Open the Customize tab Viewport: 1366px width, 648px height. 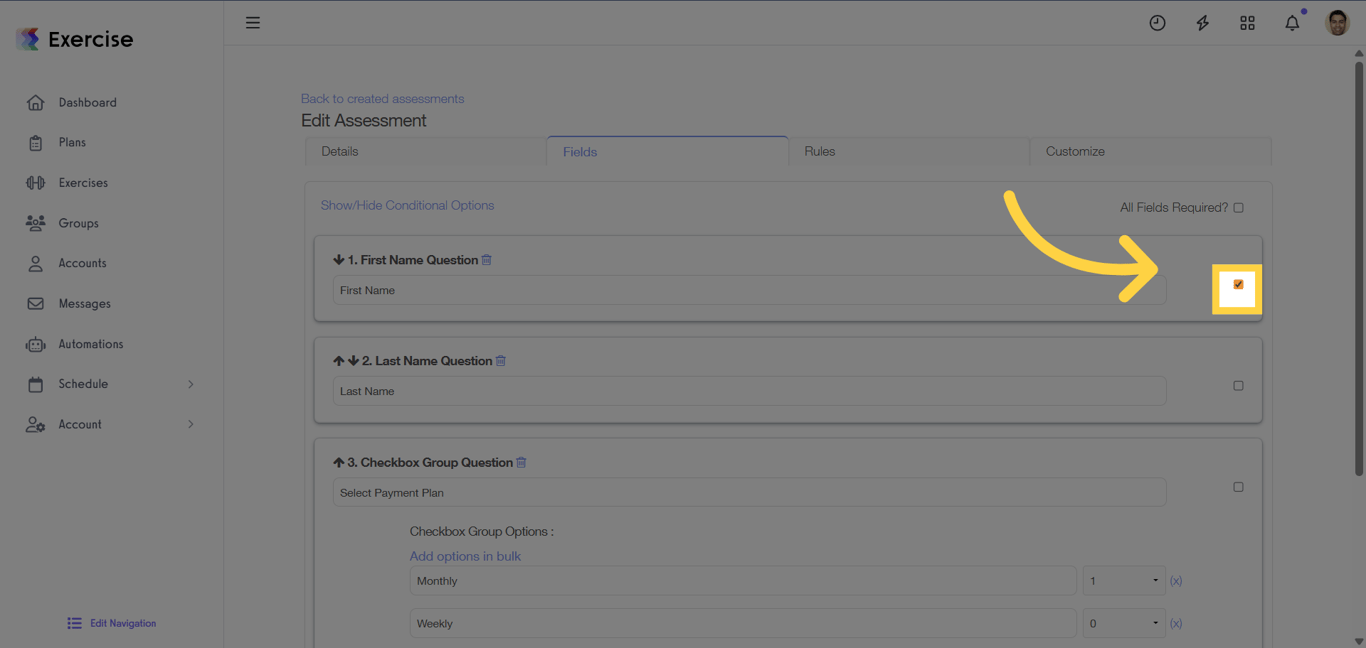click(1075, 151)
